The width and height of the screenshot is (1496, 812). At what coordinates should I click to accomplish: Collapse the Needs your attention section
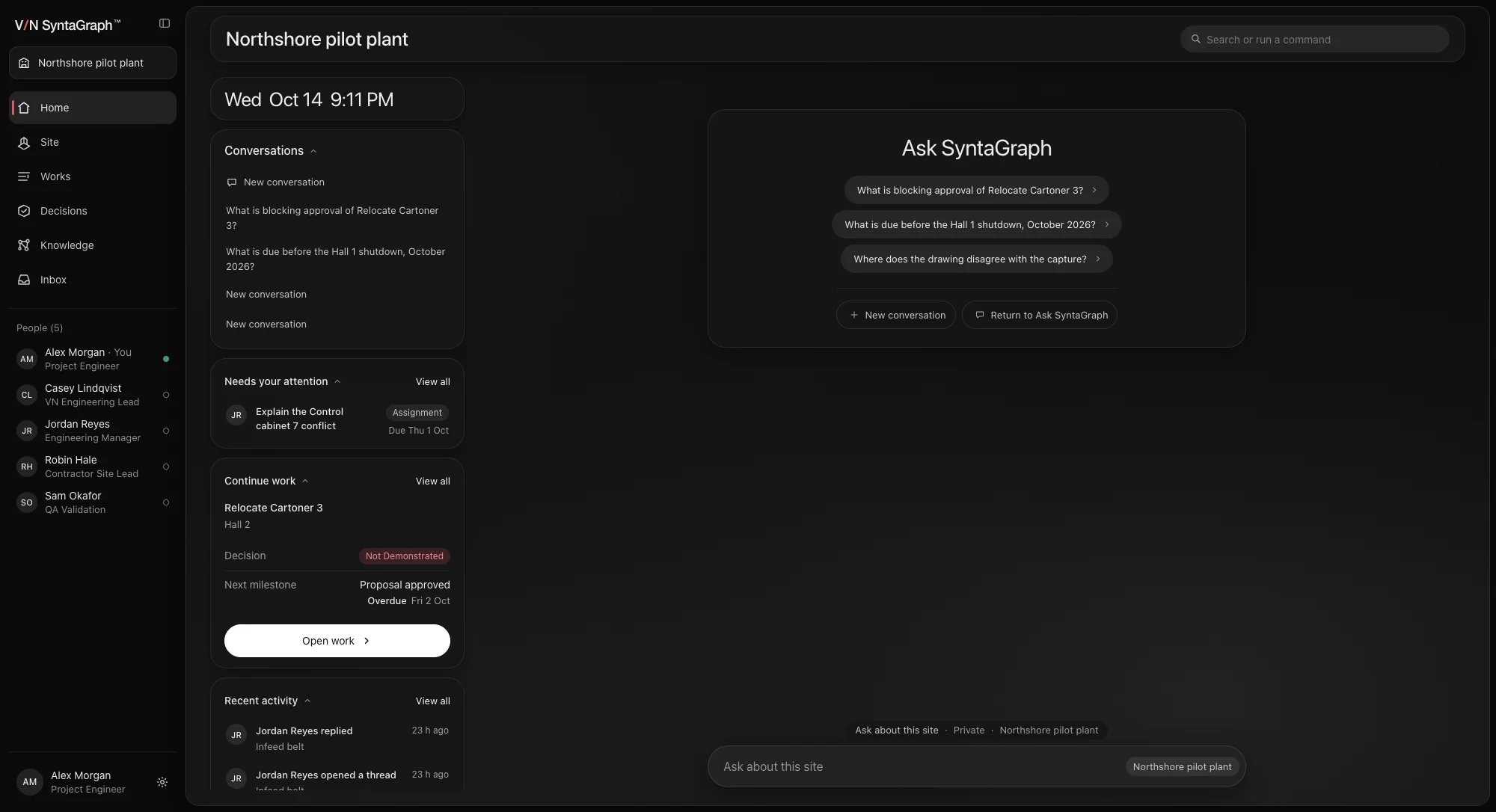tap(337, 381)
